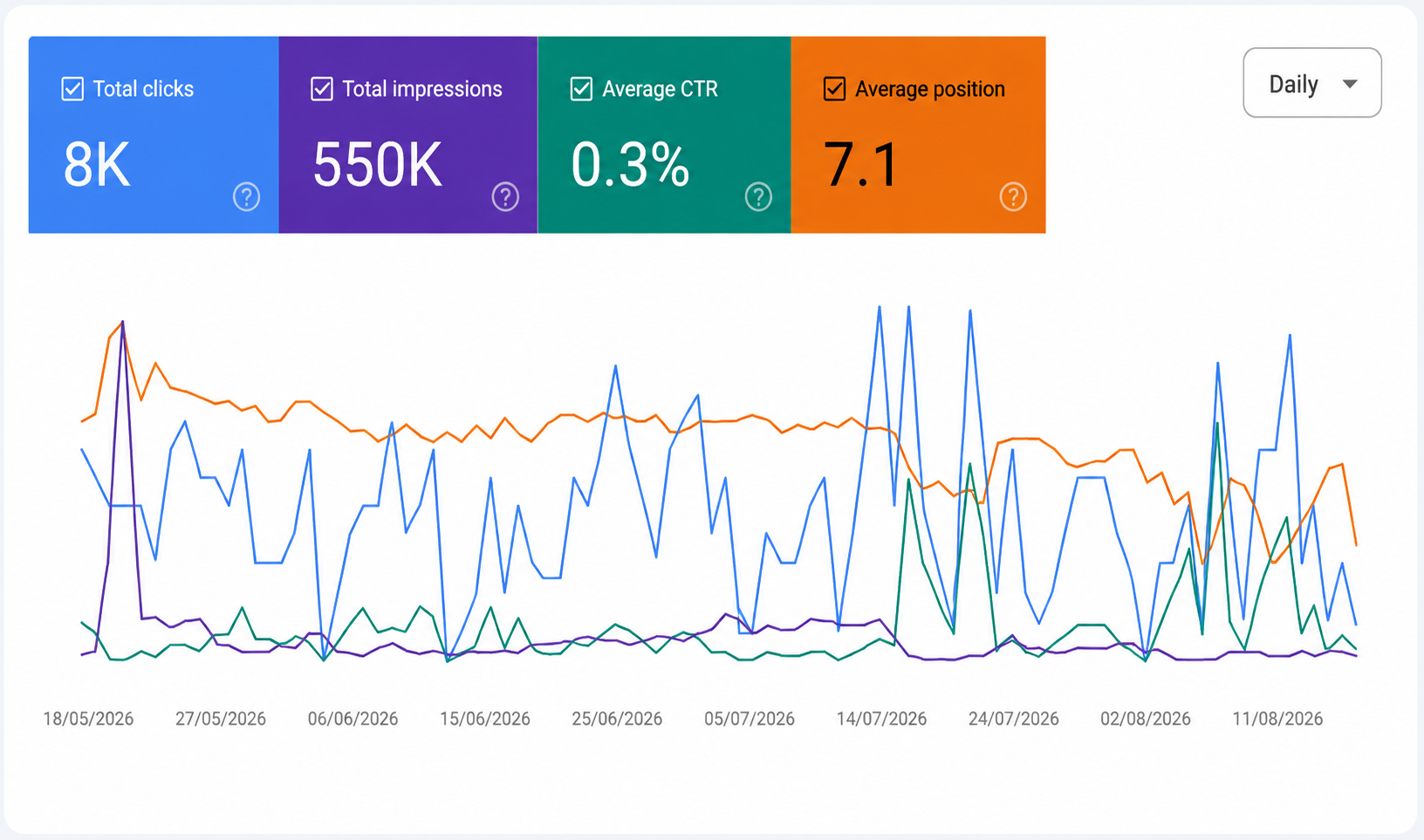Click help icon on Average position card
The height and width of the screenshot is (840, 1424).
pos(1013,197)
